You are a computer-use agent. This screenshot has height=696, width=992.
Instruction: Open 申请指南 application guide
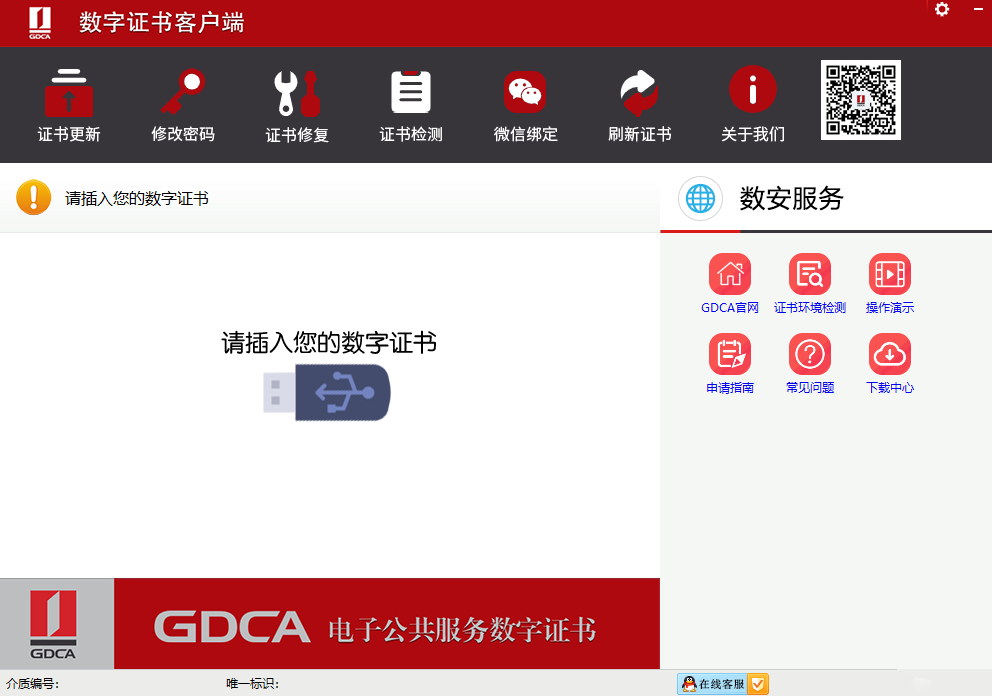tap(729, 363)
